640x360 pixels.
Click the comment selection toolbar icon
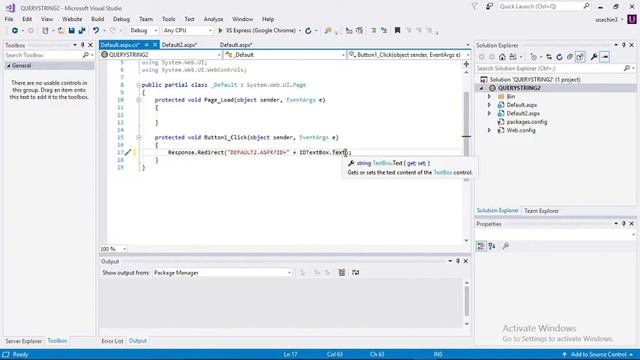373,31
